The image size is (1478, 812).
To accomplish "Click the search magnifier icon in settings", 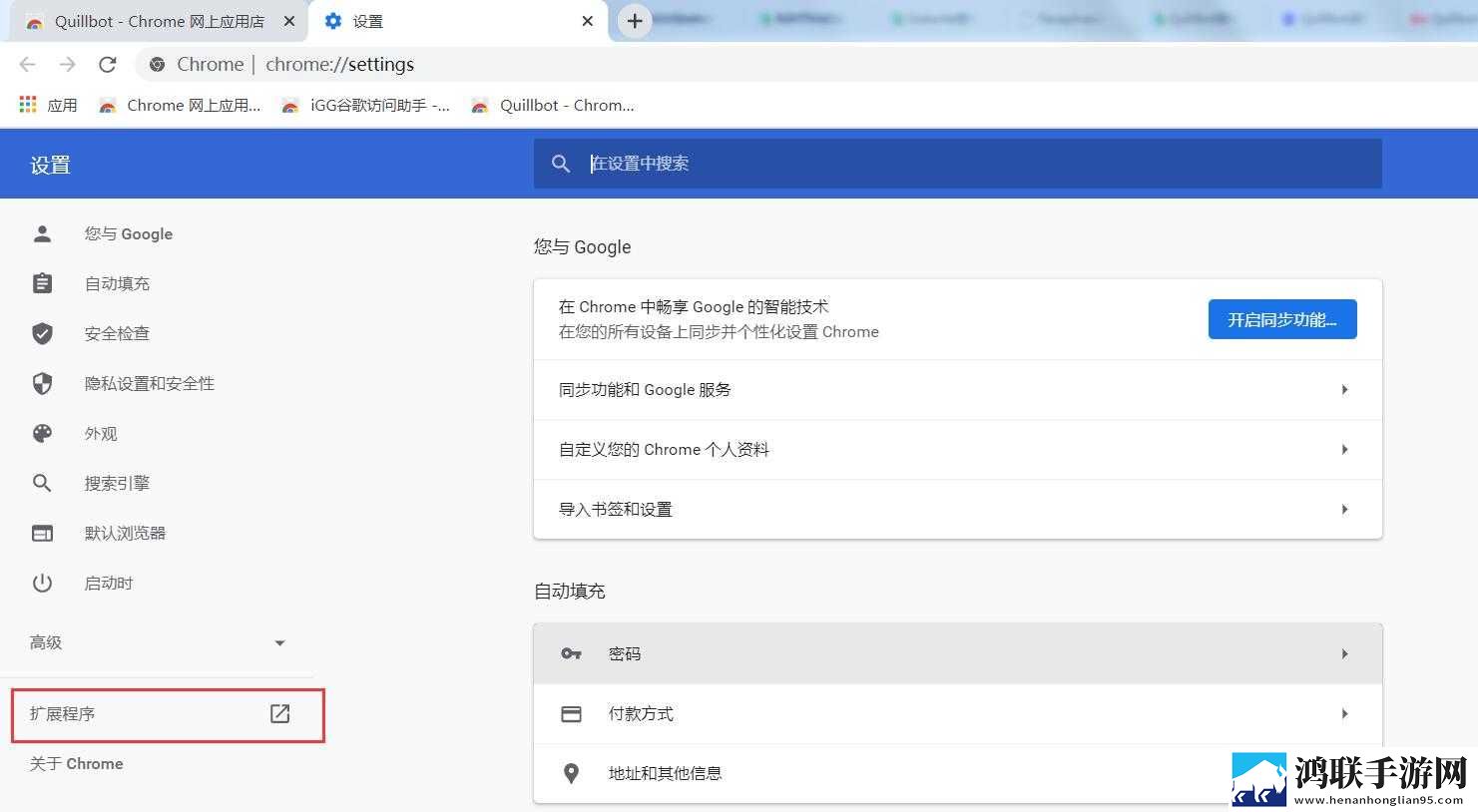I will [x=561, y=164].
